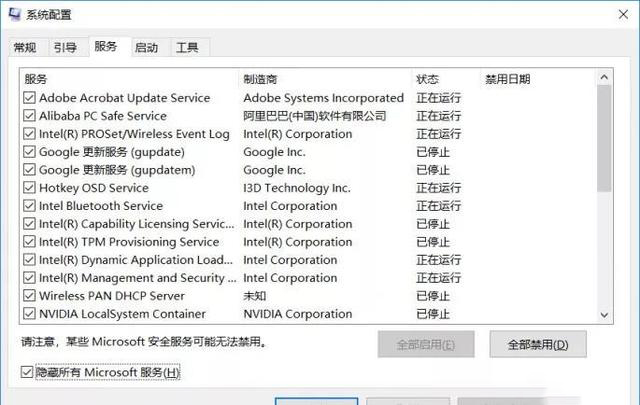Switch to the 常规 tab

25,47
